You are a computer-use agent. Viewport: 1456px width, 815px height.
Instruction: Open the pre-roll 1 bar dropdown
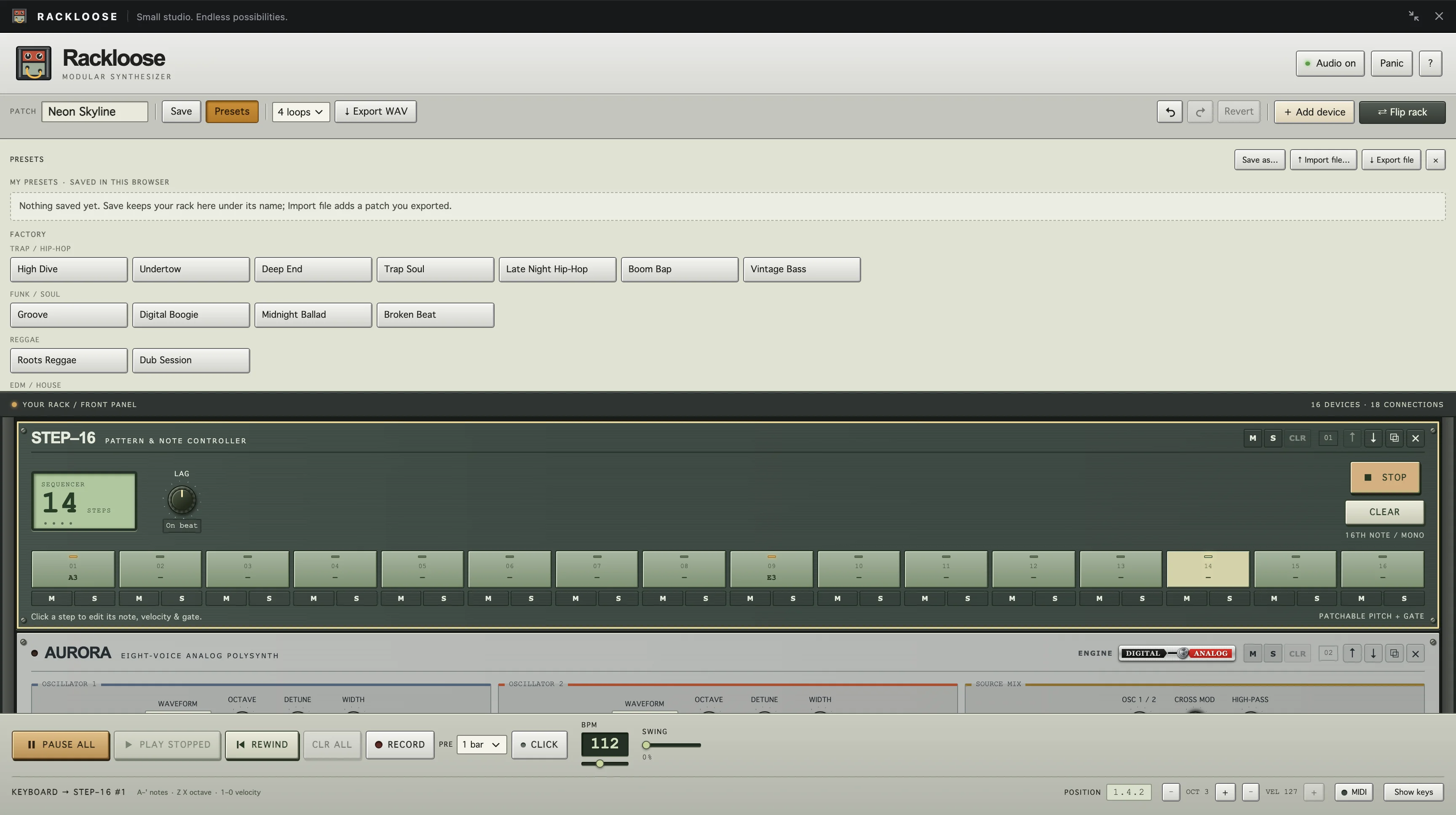tap(482, 745)
